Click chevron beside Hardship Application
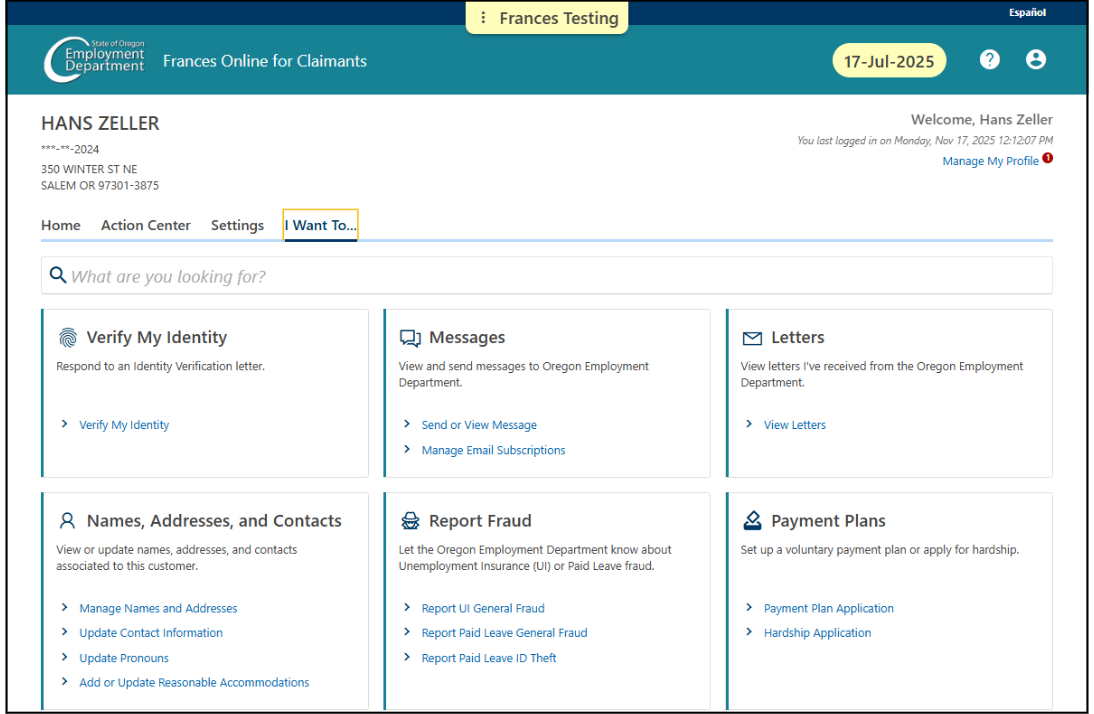Image resolution: width=1094 pixels, height=714 pixels. pyautogui.click(x=749, y=632)
